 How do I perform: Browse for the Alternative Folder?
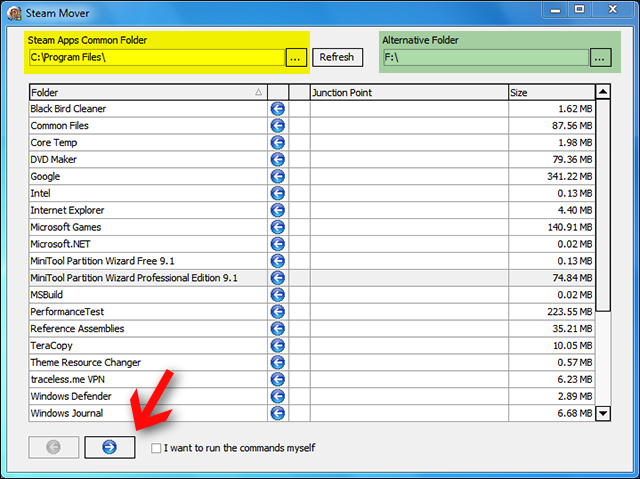[x=600, y=58]
